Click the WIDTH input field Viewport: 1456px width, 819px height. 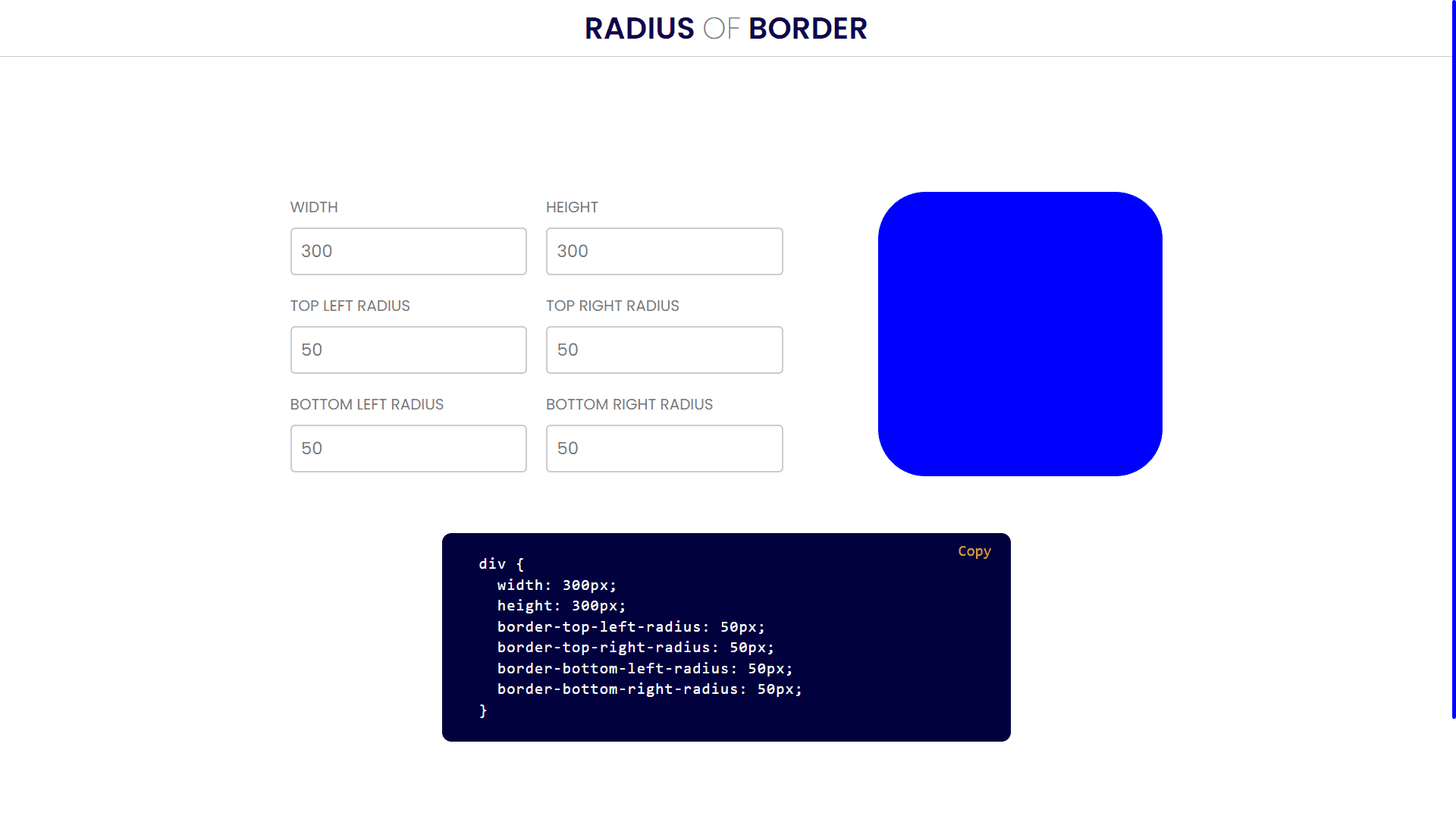coord(408,251)
